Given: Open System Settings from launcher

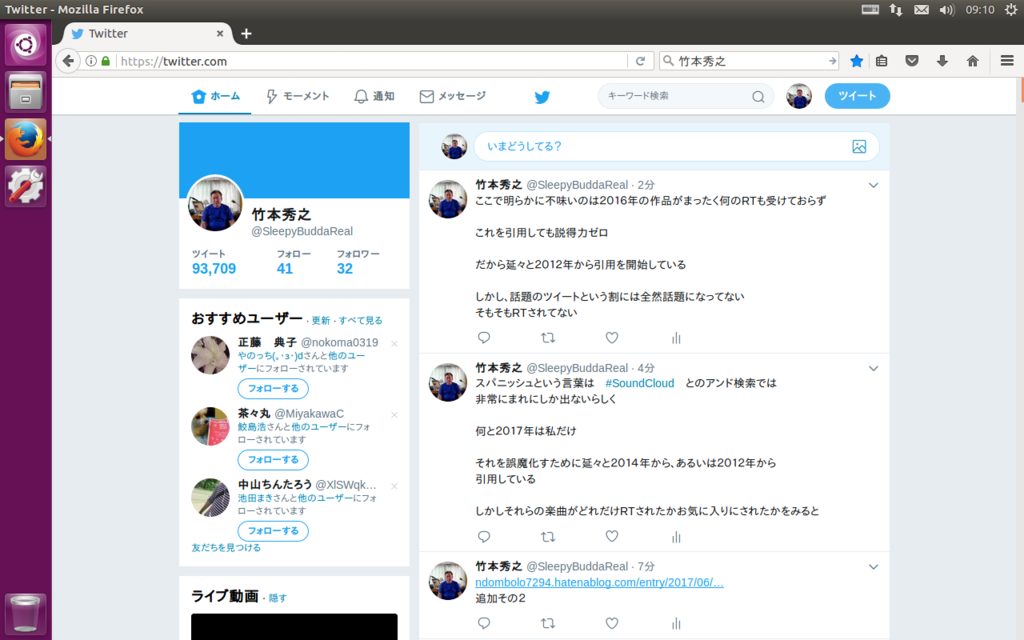Looking at the screenshot, I should point(25,186).
